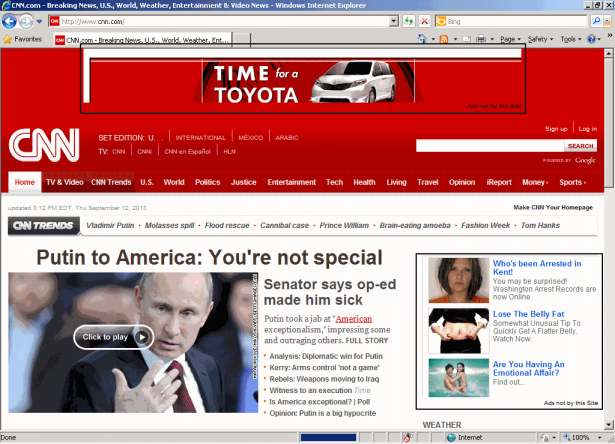The width and height of the screenshot is (615, 444).
Task: Select the Home navigation tab
Action: (25, 182)
